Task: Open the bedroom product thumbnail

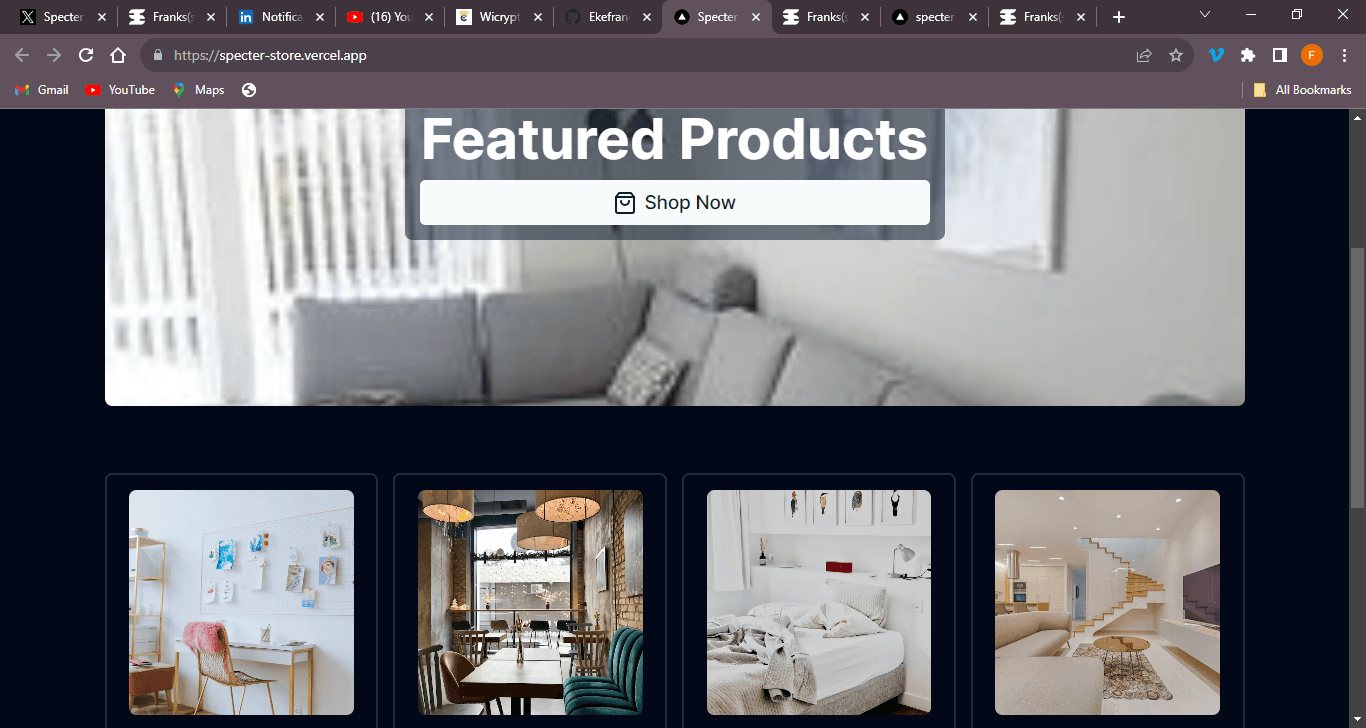Action: pos(819,602)
